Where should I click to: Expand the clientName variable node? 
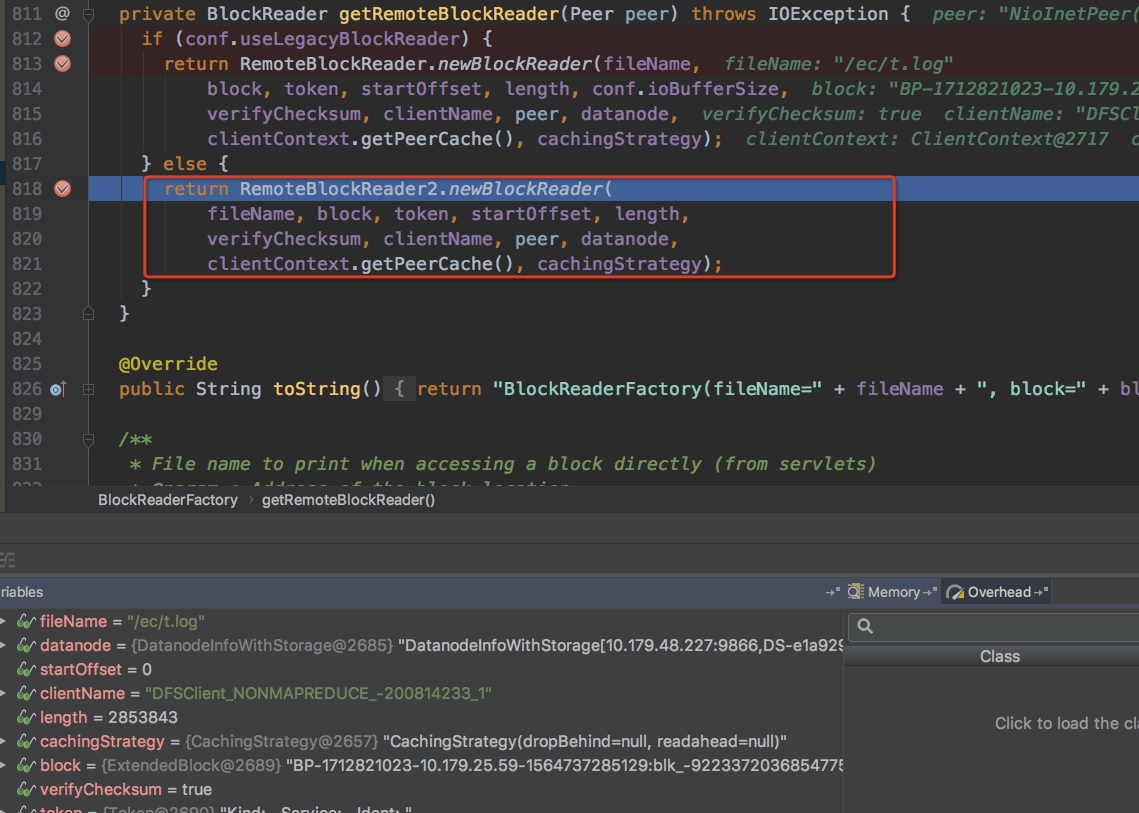click(x=4, y=693)
